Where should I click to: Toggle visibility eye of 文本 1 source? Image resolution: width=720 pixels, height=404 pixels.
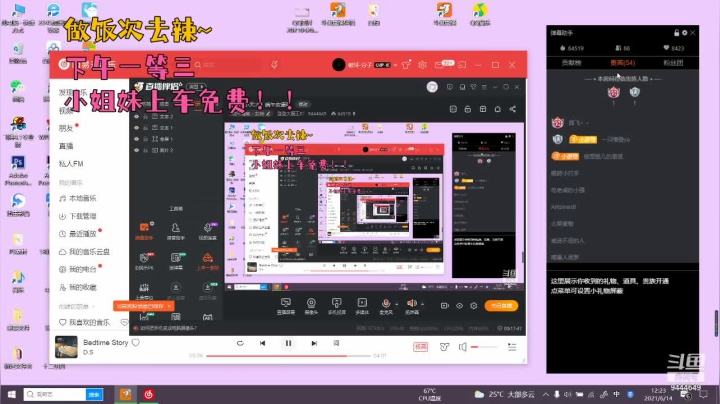[x=136, y=128]
